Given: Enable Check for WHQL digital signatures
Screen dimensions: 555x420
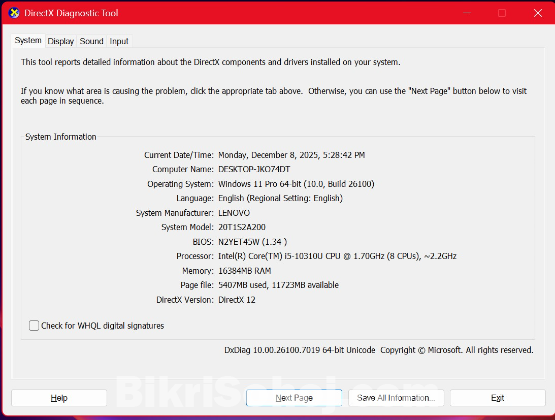Looking at the screenshot, I should click(34, 326).
